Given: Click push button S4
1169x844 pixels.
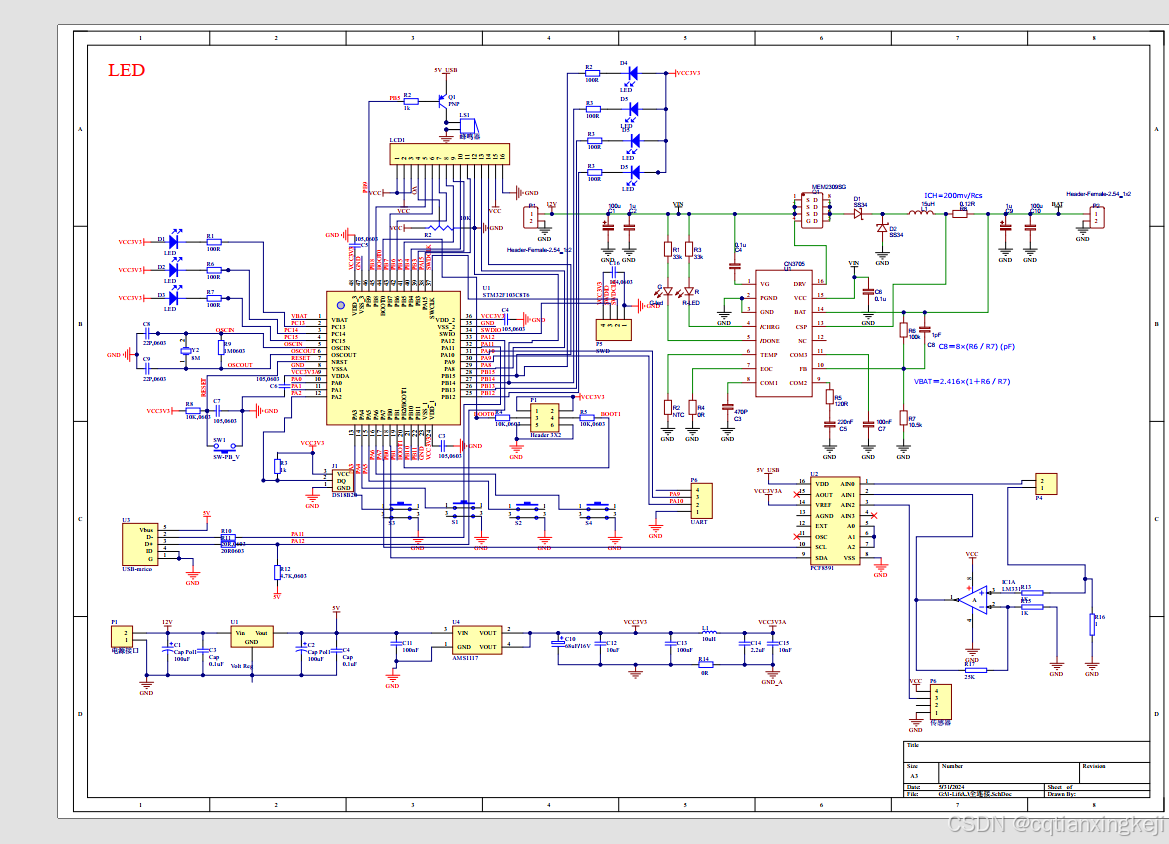Looking at the screenshot, I should [x=598, y=510].
